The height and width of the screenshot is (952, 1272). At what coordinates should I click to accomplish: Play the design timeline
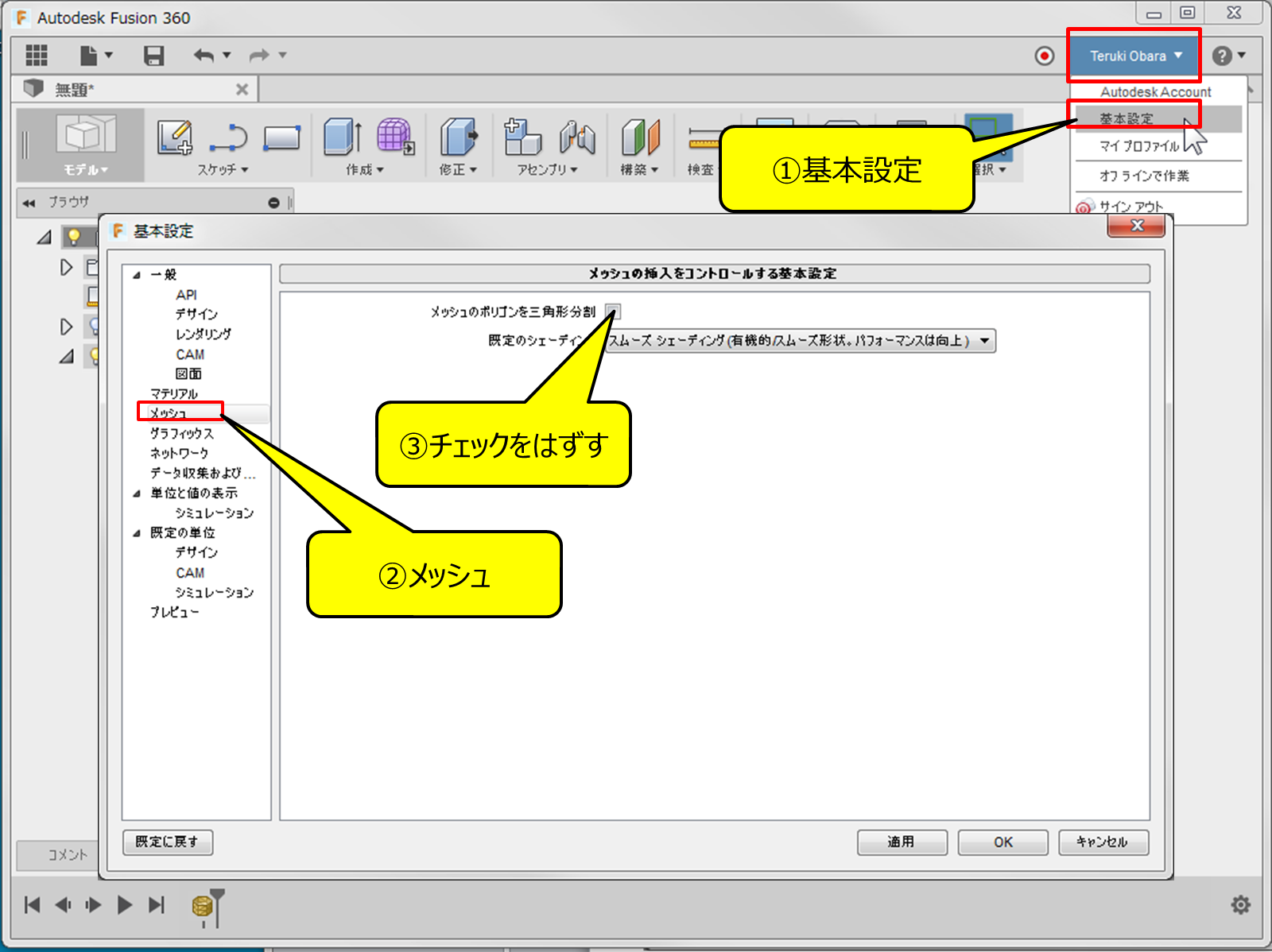tap(125, 904)
